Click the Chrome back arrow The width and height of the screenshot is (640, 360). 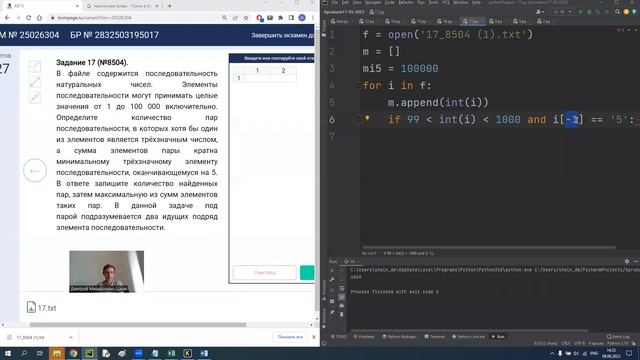click(x=7, y=18)
